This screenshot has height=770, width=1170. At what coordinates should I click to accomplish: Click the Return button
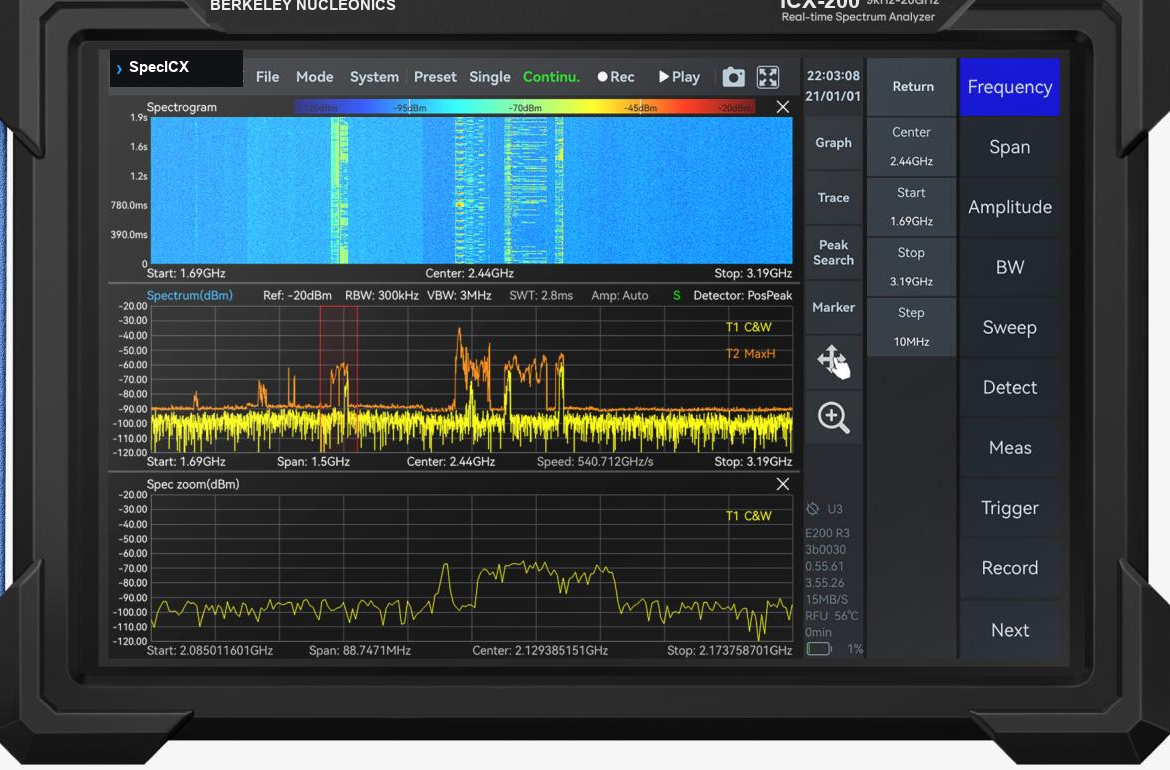[912, 87]
